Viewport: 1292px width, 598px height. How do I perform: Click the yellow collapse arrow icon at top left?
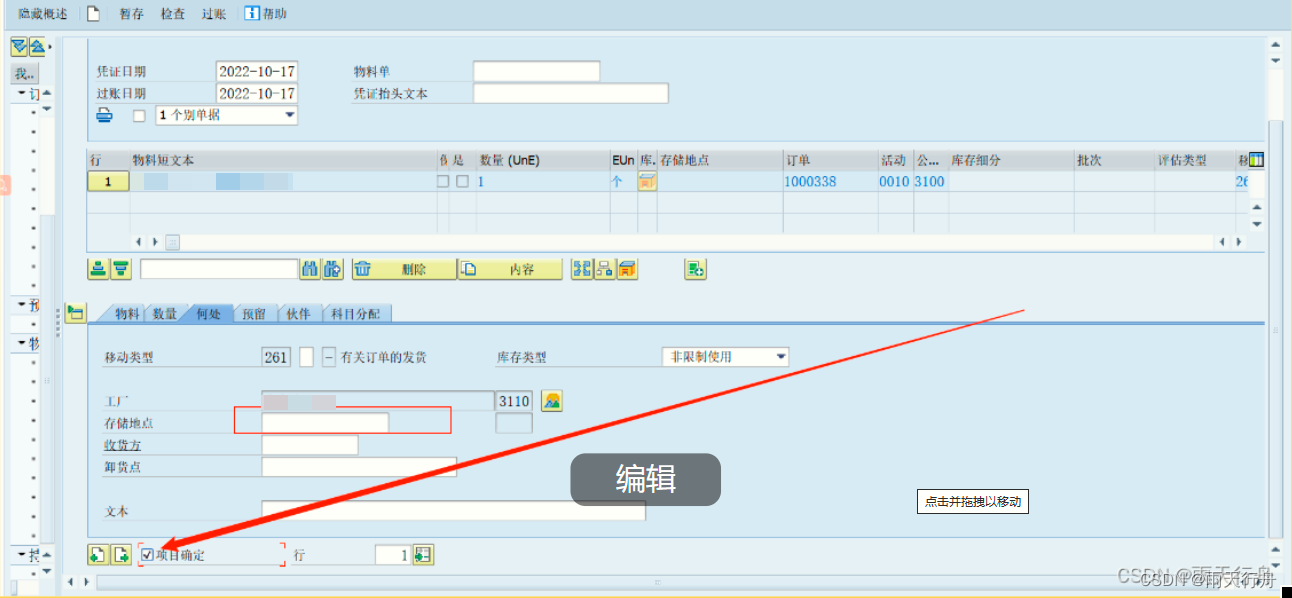17,46
